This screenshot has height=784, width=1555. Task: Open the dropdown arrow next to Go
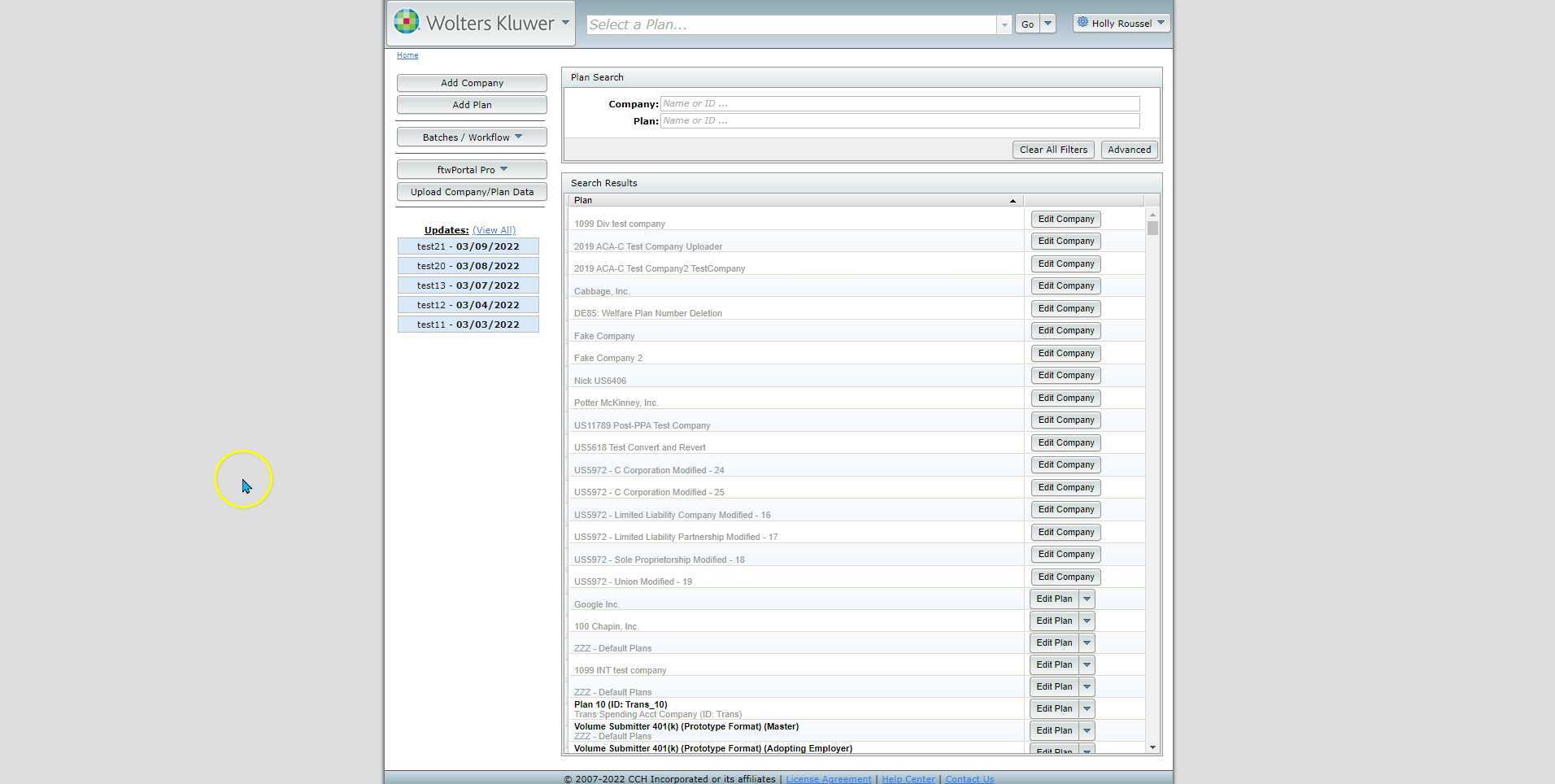1048,24
